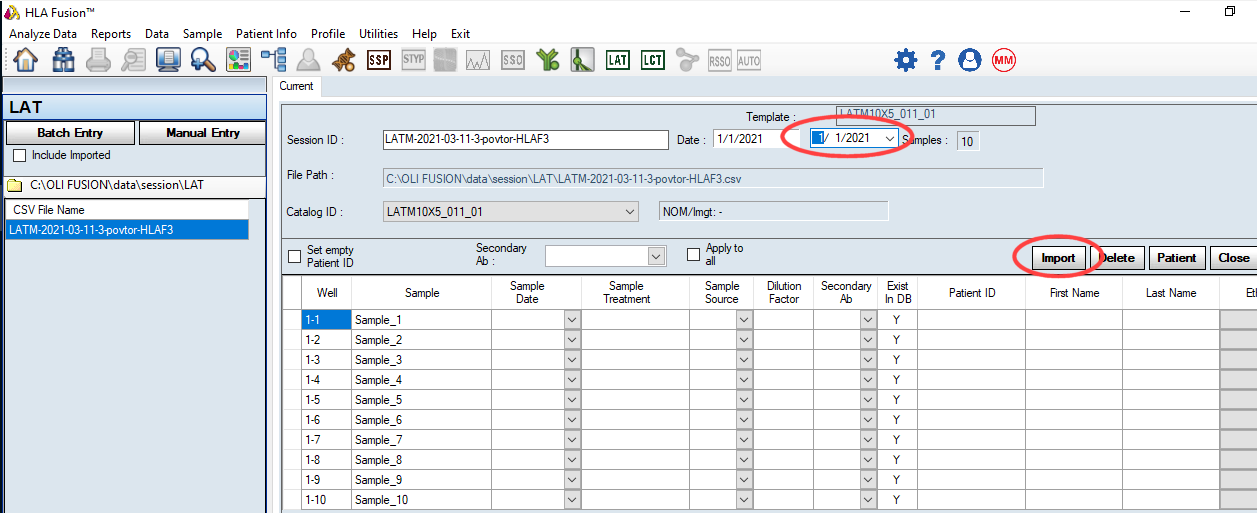
Task: Click the Patient ID cell for Sample_8
Action: 972,460
